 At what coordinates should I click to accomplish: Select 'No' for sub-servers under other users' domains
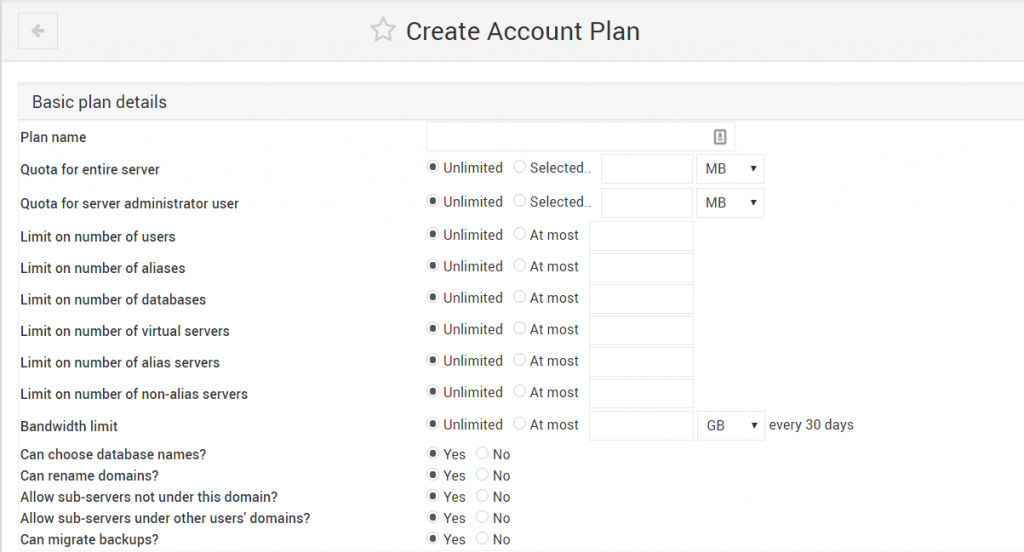click(x=482, y=517)
